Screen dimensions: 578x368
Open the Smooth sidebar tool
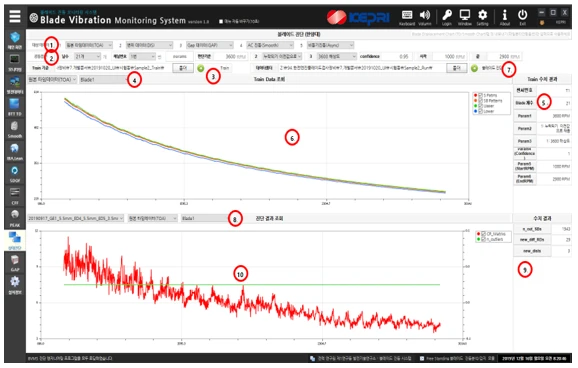(x=15, y=129)
